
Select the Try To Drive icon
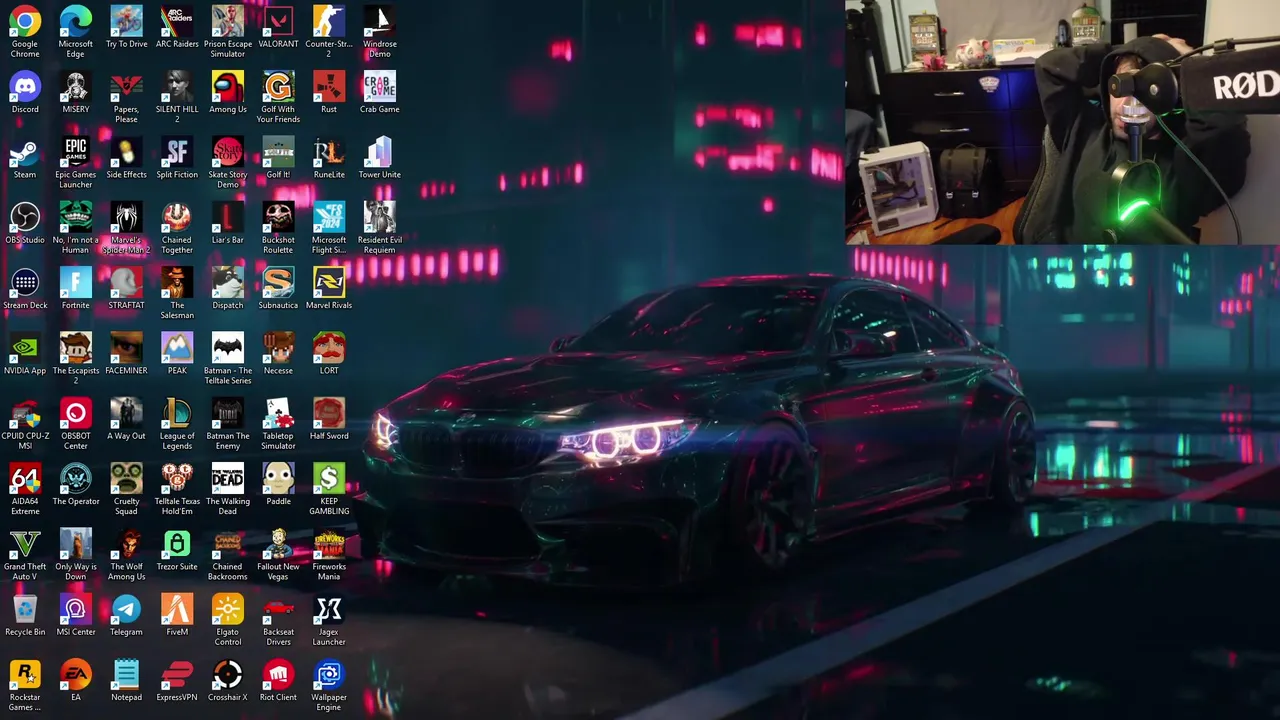pos(126,21)
